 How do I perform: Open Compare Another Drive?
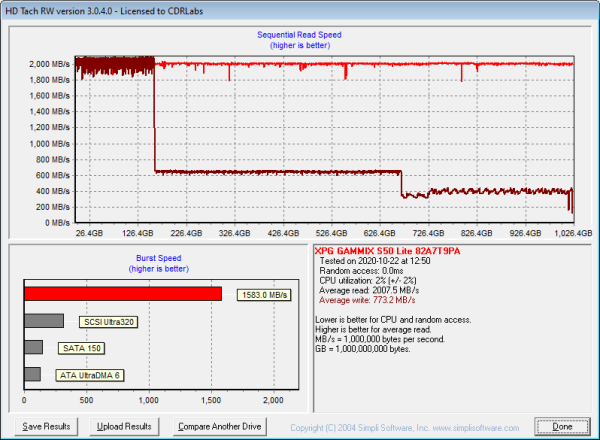click(220, 427)
